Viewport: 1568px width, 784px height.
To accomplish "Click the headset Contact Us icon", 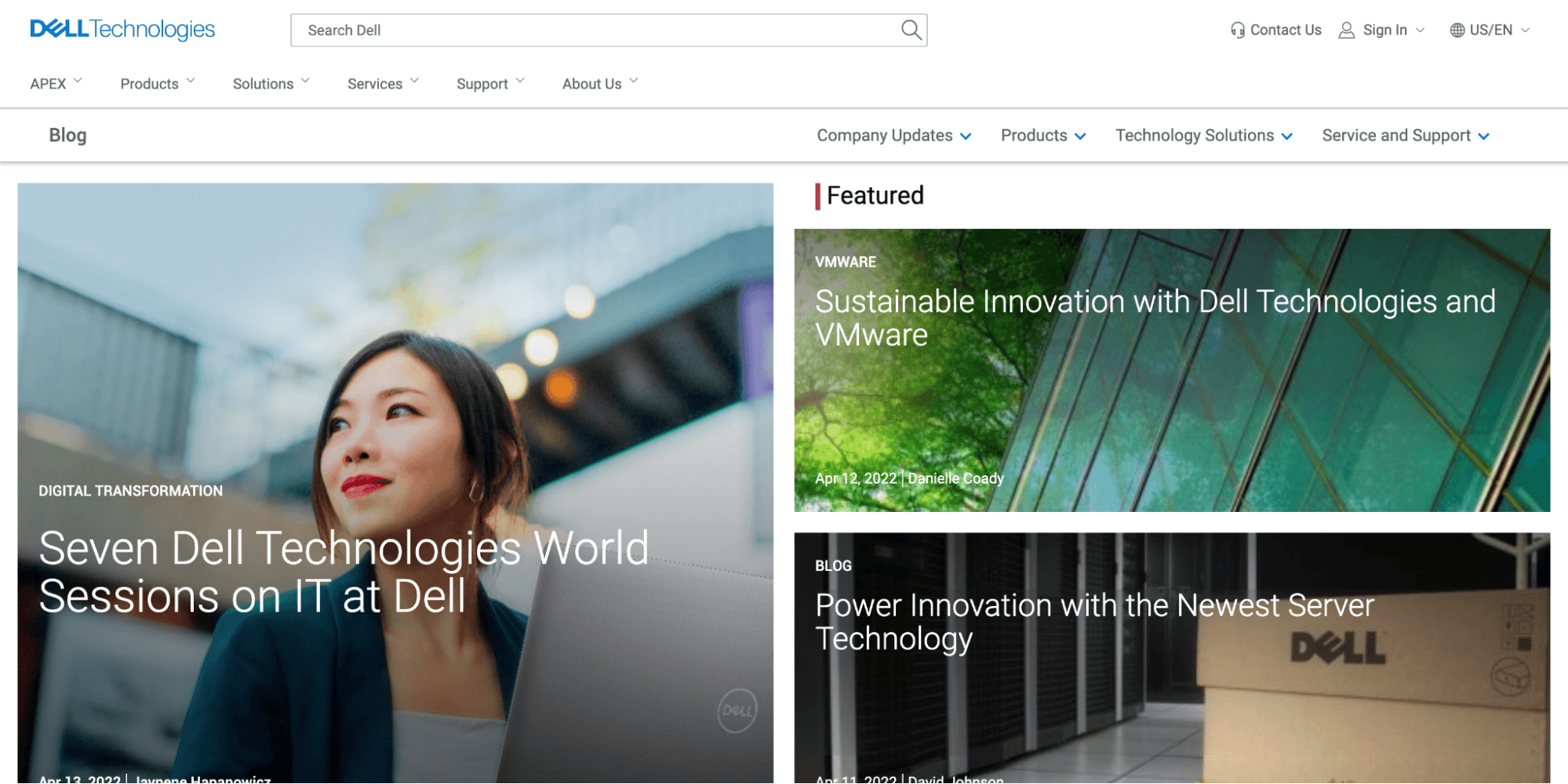I will 1237,30.
